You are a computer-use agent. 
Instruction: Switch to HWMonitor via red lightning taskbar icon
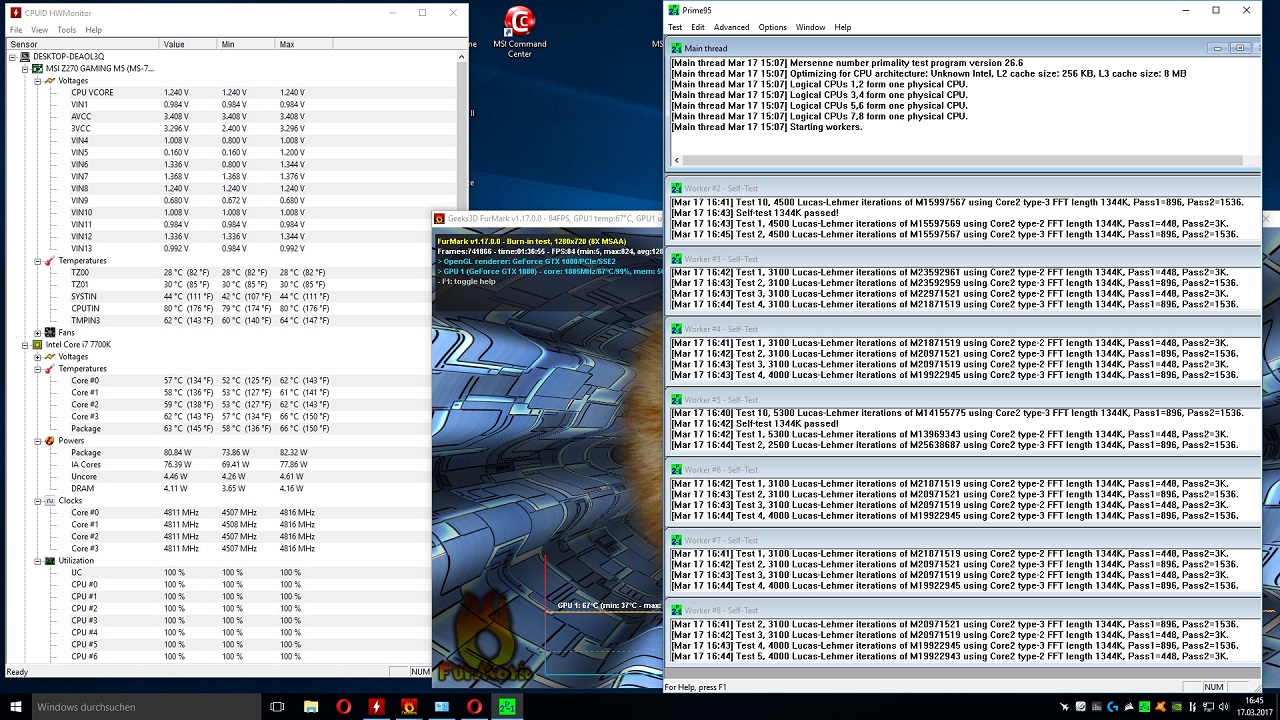coord(376,706)
